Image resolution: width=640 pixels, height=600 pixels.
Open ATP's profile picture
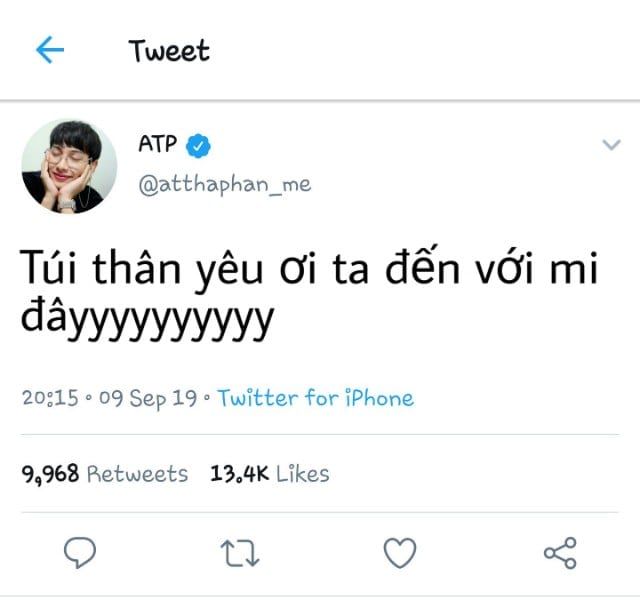69,167
